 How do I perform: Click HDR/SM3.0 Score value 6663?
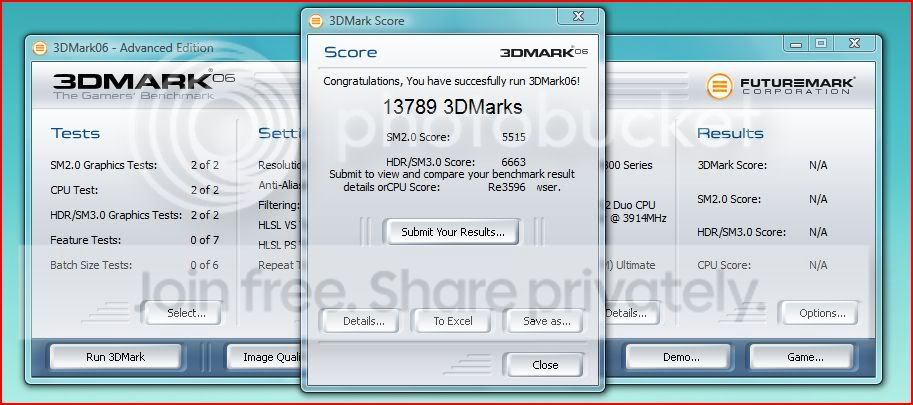tap(514, 162)
